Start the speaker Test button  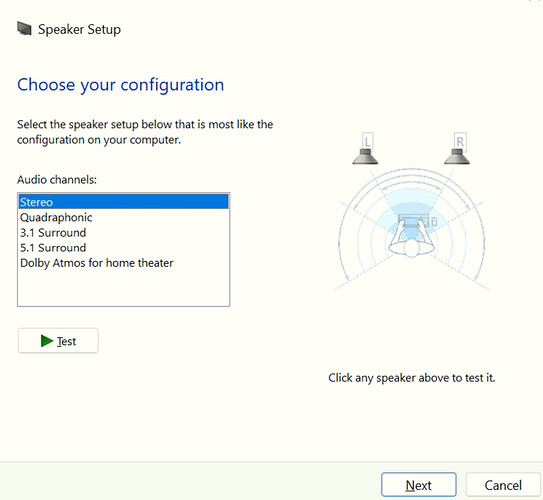pos(58,341)
